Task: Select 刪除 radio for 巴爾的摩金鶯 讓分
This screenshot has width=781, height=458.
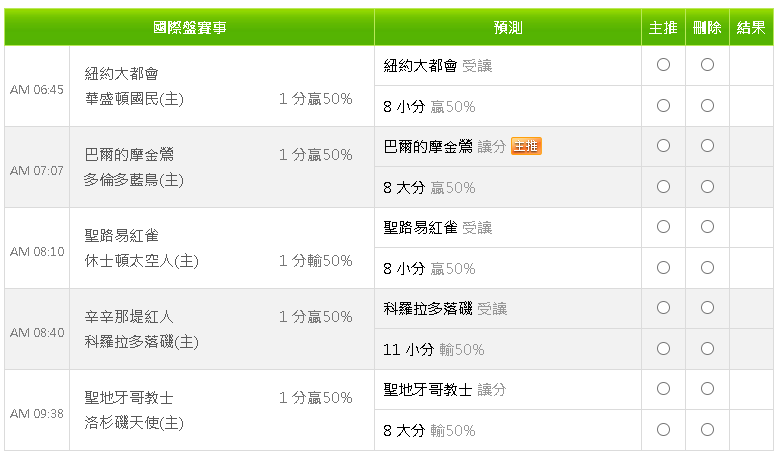Action: 707,146
